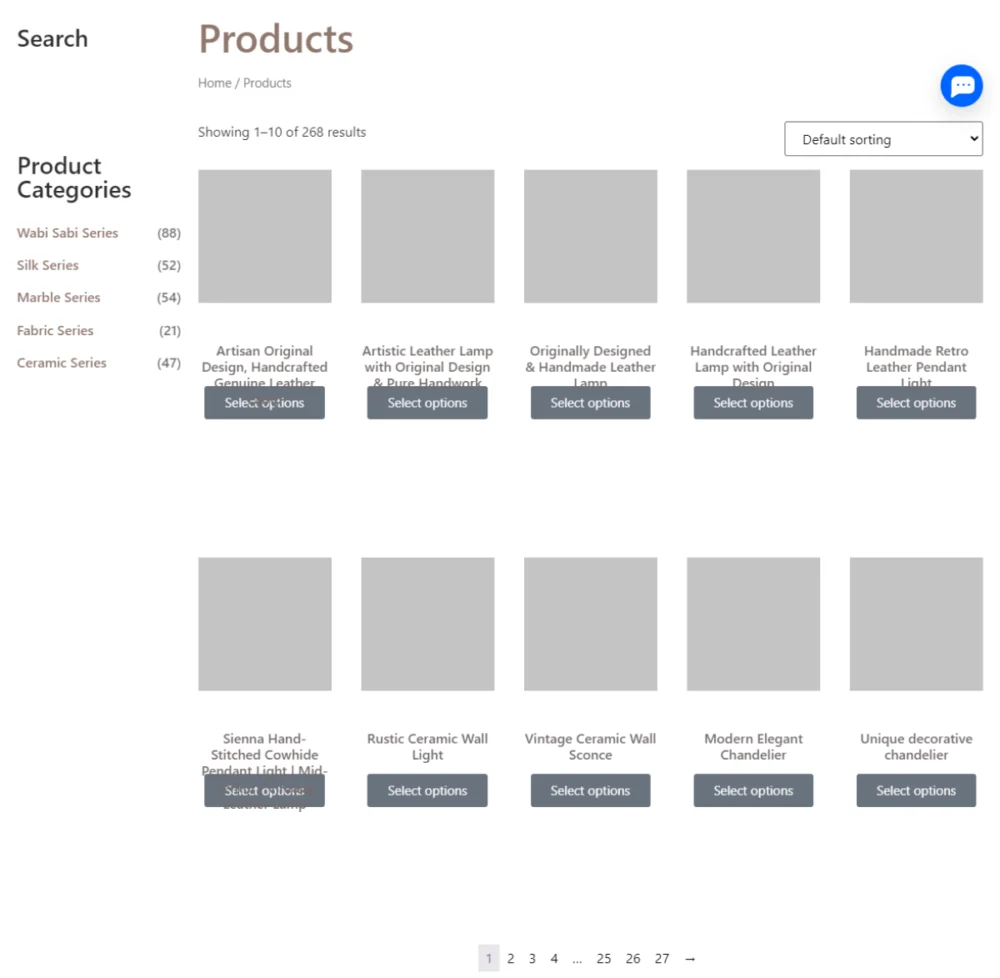
Task: Go to page 25 in pagination
Action: (603, 958)
